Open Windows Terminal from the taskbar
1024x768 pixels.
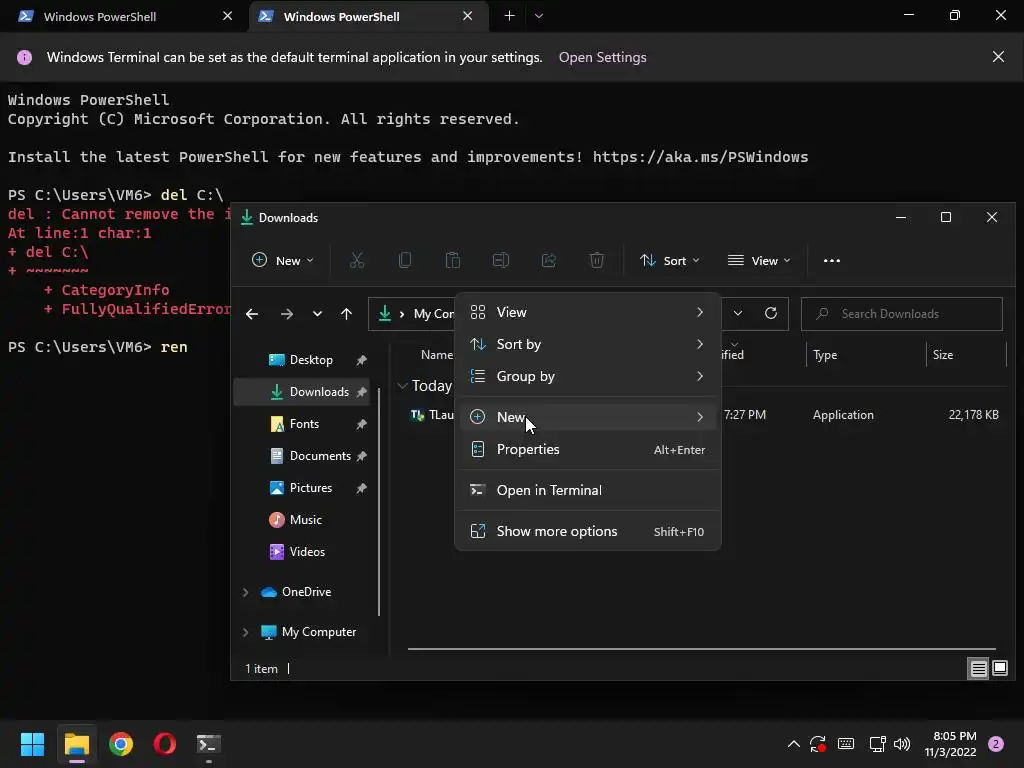pos(209,744)
